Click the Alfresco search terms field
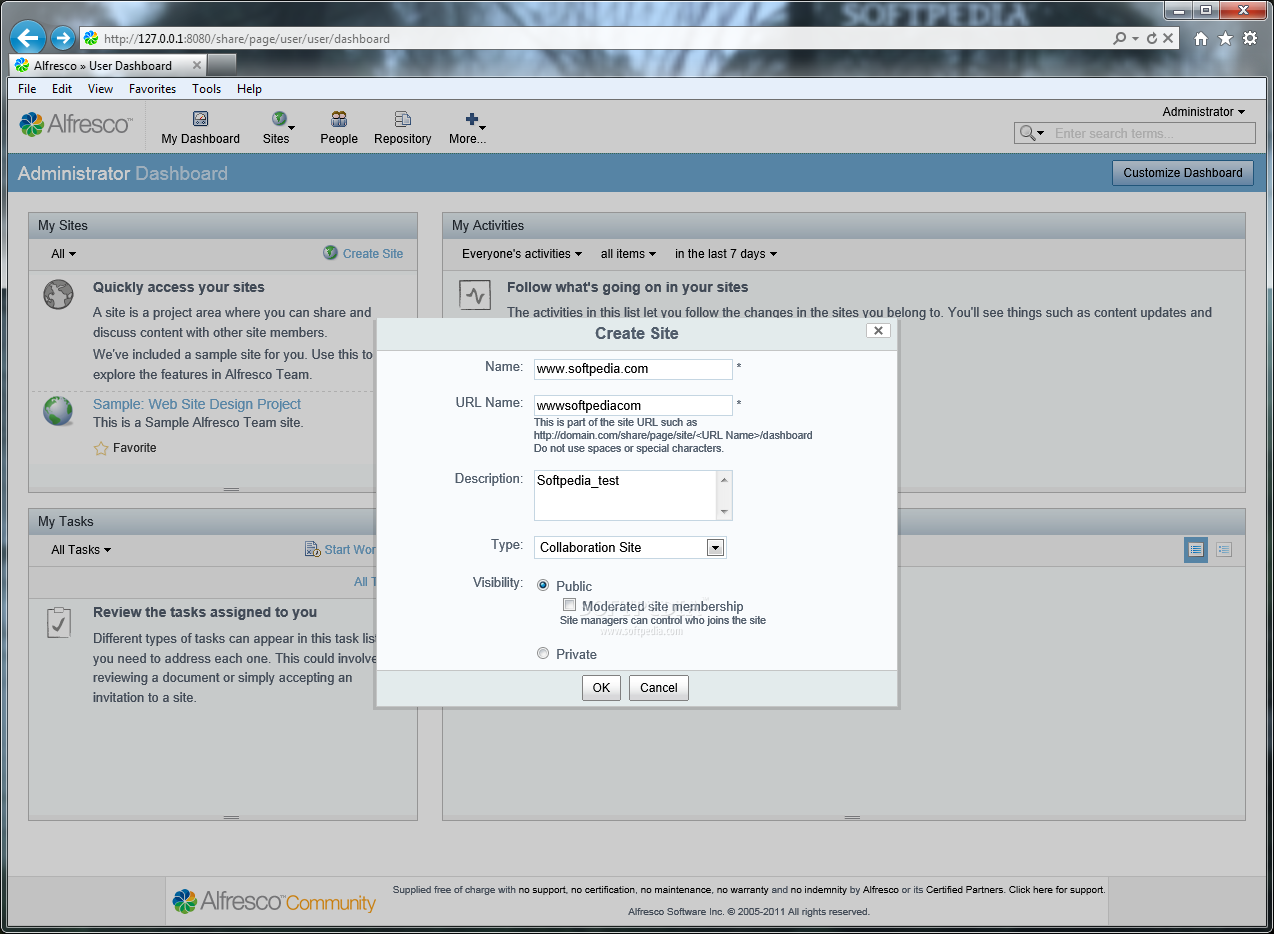The width and height of the screenshot is (1274, 934). click(1153, 133)
